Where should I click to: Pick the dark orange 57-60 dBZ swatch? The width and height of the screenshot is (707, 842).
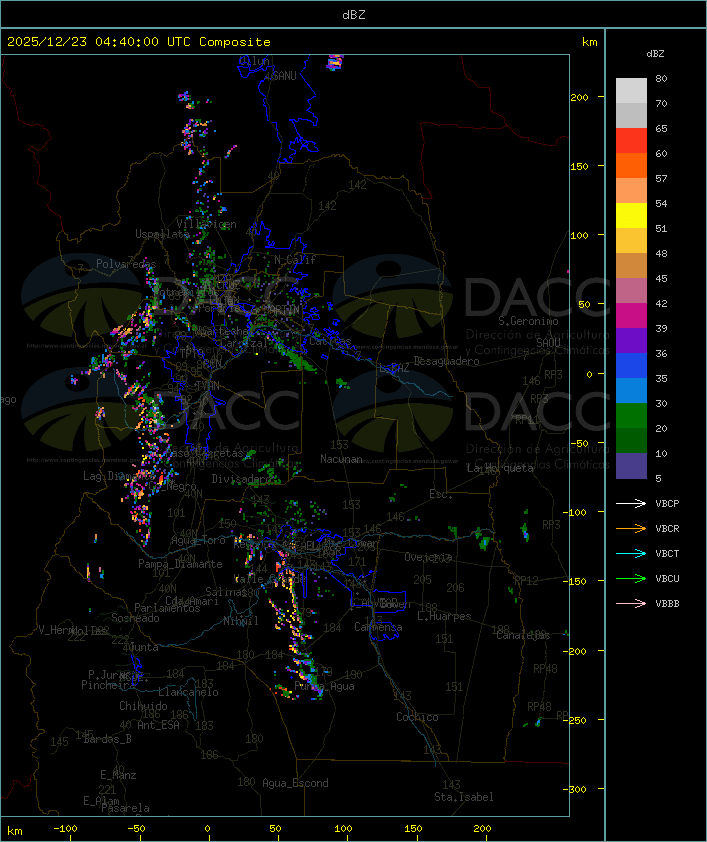[x=631, y=165]
